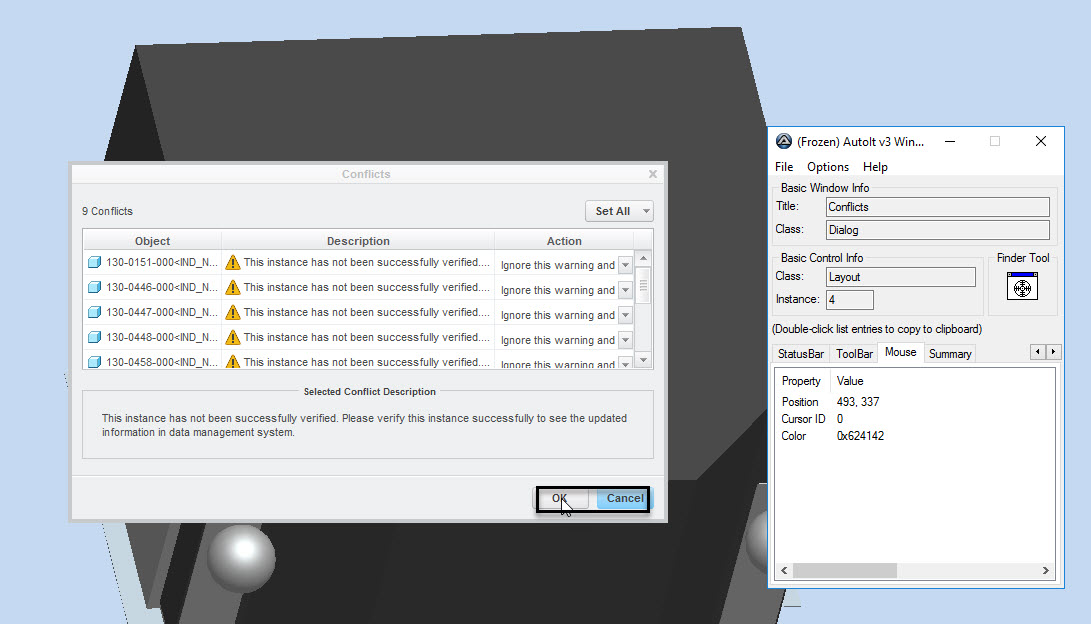The image size is (1091, 624).
Task: Click the warning triangle in the 130-0447-000 row
Action: [x=233, y=313]
